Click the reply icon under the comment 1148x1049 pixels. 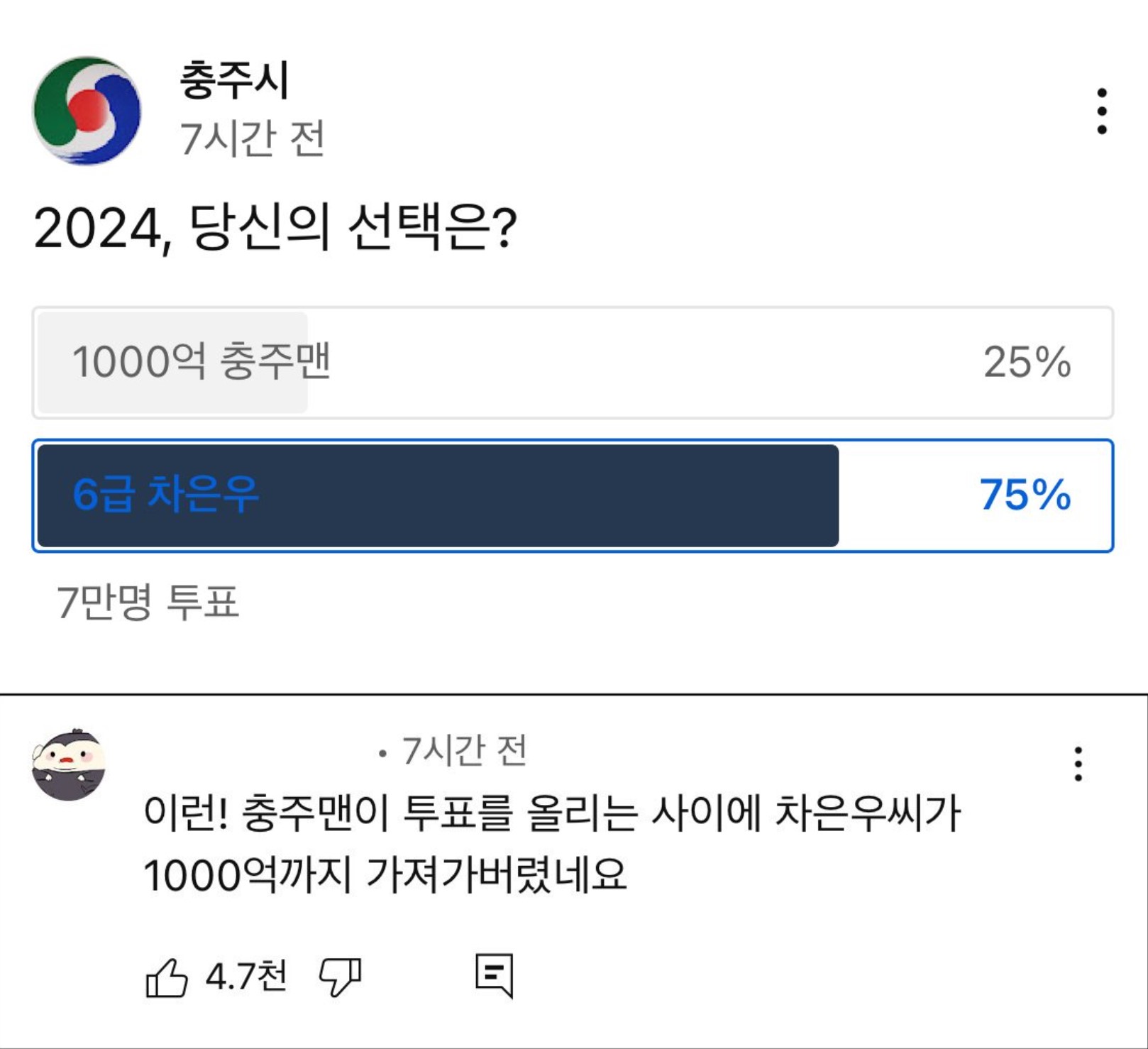coord(494,976)
